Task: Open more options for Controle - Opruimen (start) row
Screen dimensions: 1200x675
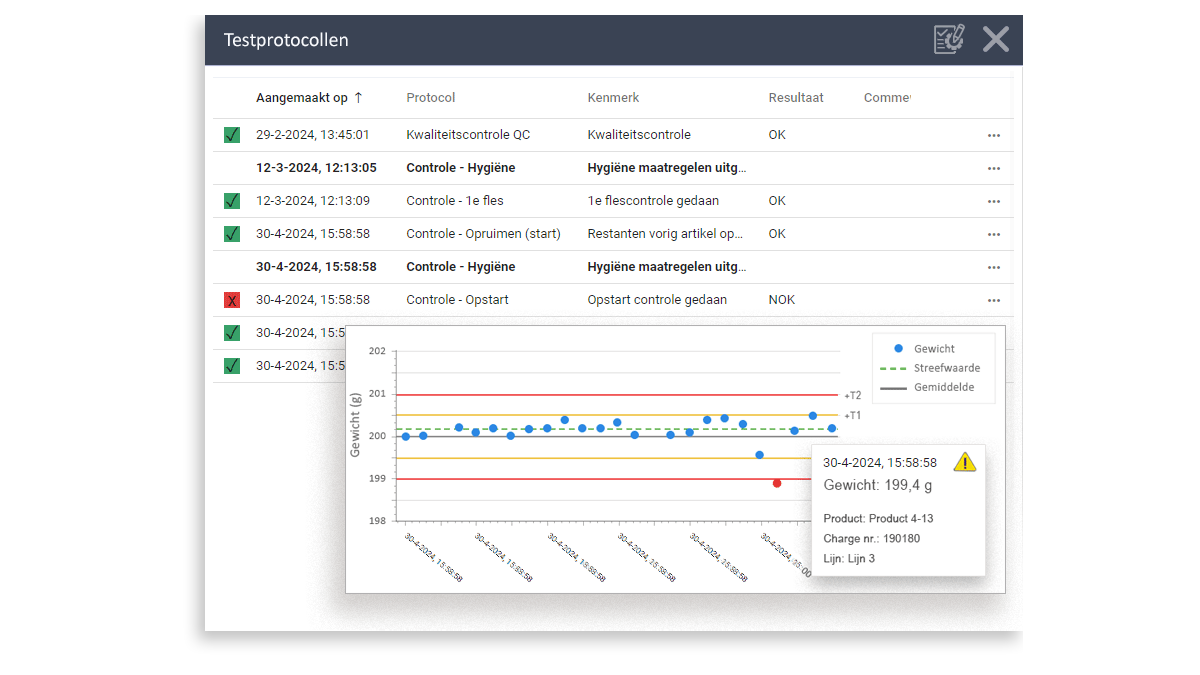Action: click(x=993, y=234)
